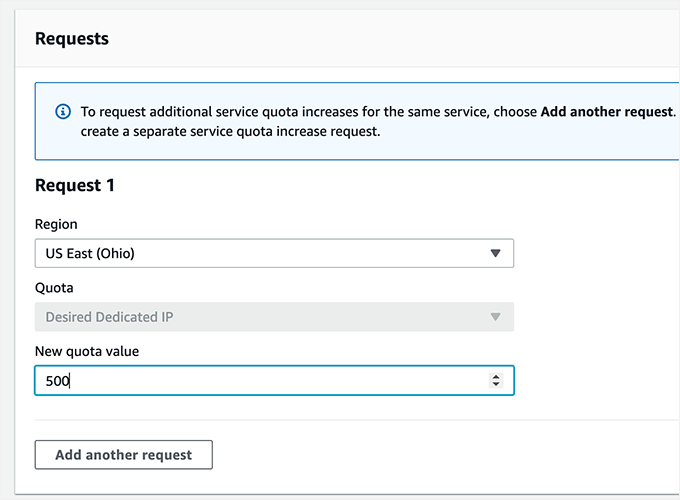Click 'create a separate service quota increase request' text
Screen dimensions: 680x500
[230, 131]
